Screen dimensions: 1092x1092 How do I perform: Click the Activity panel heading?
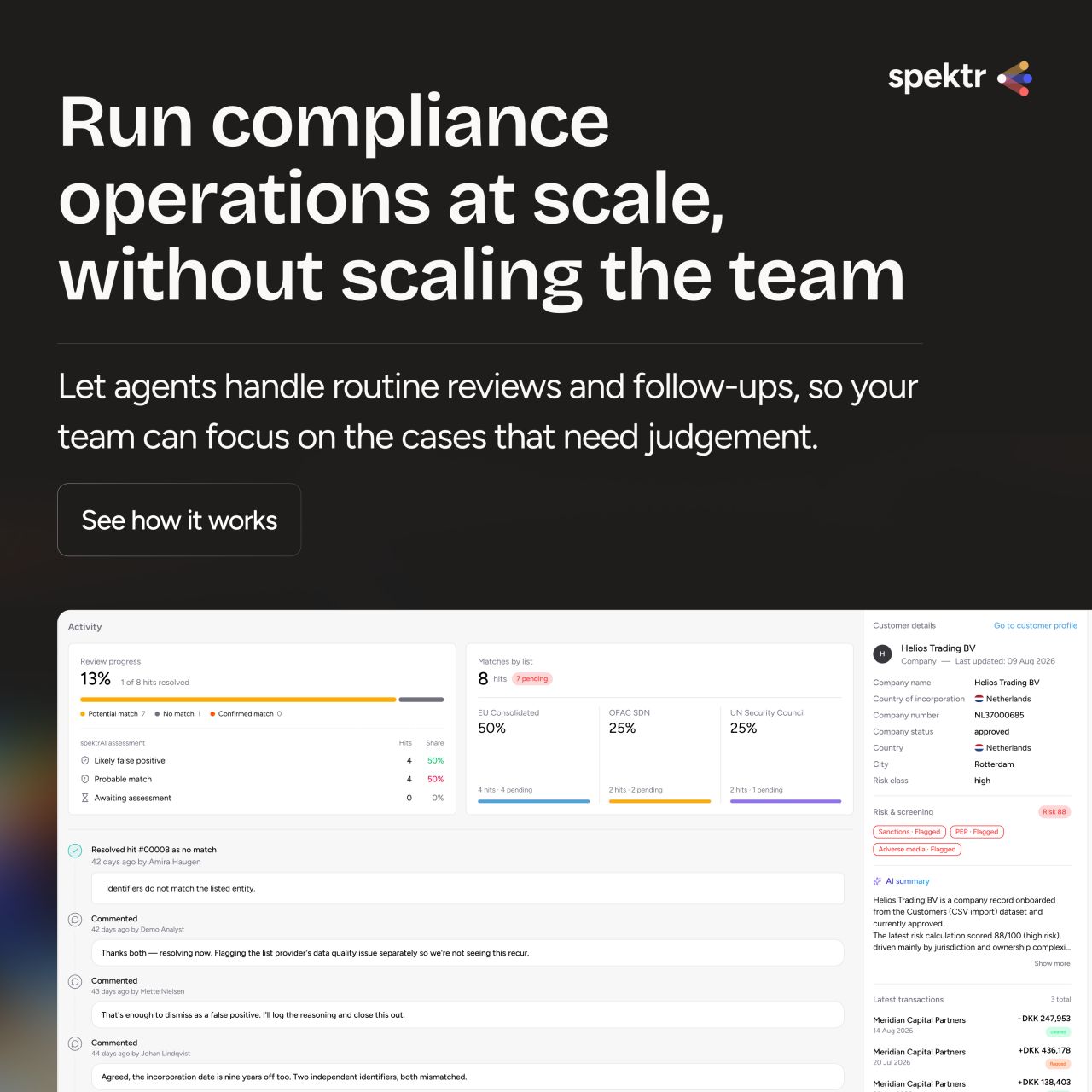pos(84,627)
